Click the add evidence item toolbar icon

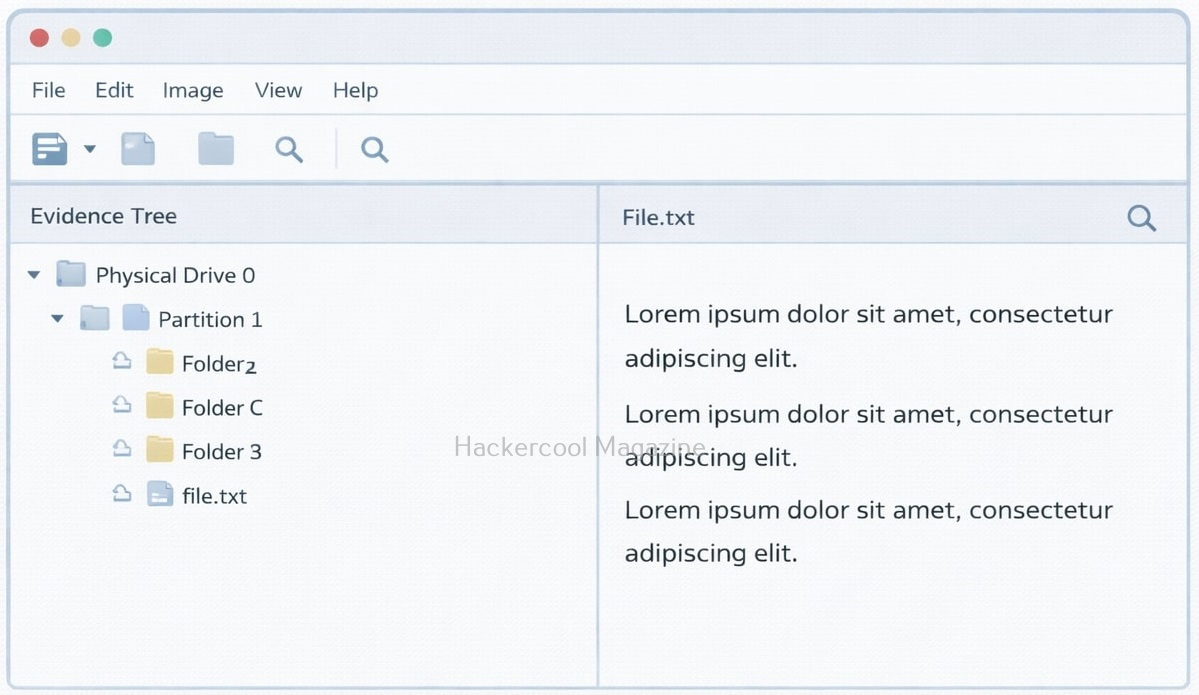click(x=49, y=149)
